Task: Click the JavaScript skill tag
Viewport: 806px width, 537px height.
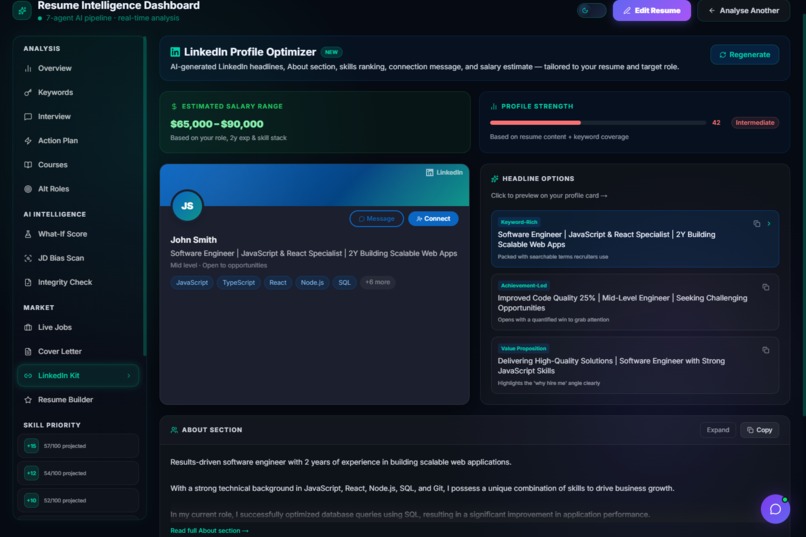Action: (192, 283)
